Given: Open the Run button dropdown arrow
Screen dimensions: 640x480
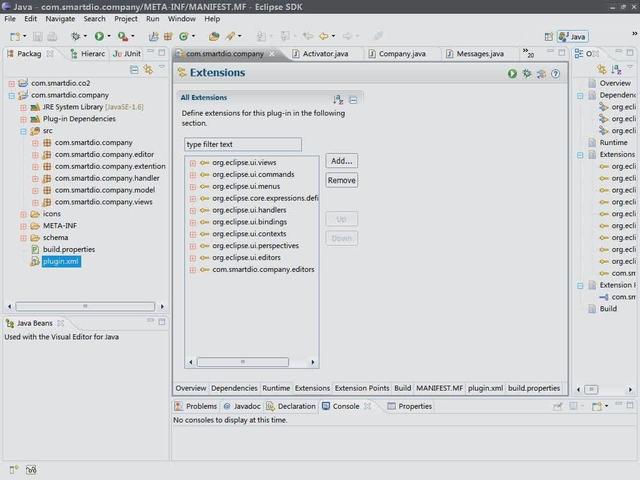Looking at the screenshot, I should pyautogui.click(x=109, y=36).
